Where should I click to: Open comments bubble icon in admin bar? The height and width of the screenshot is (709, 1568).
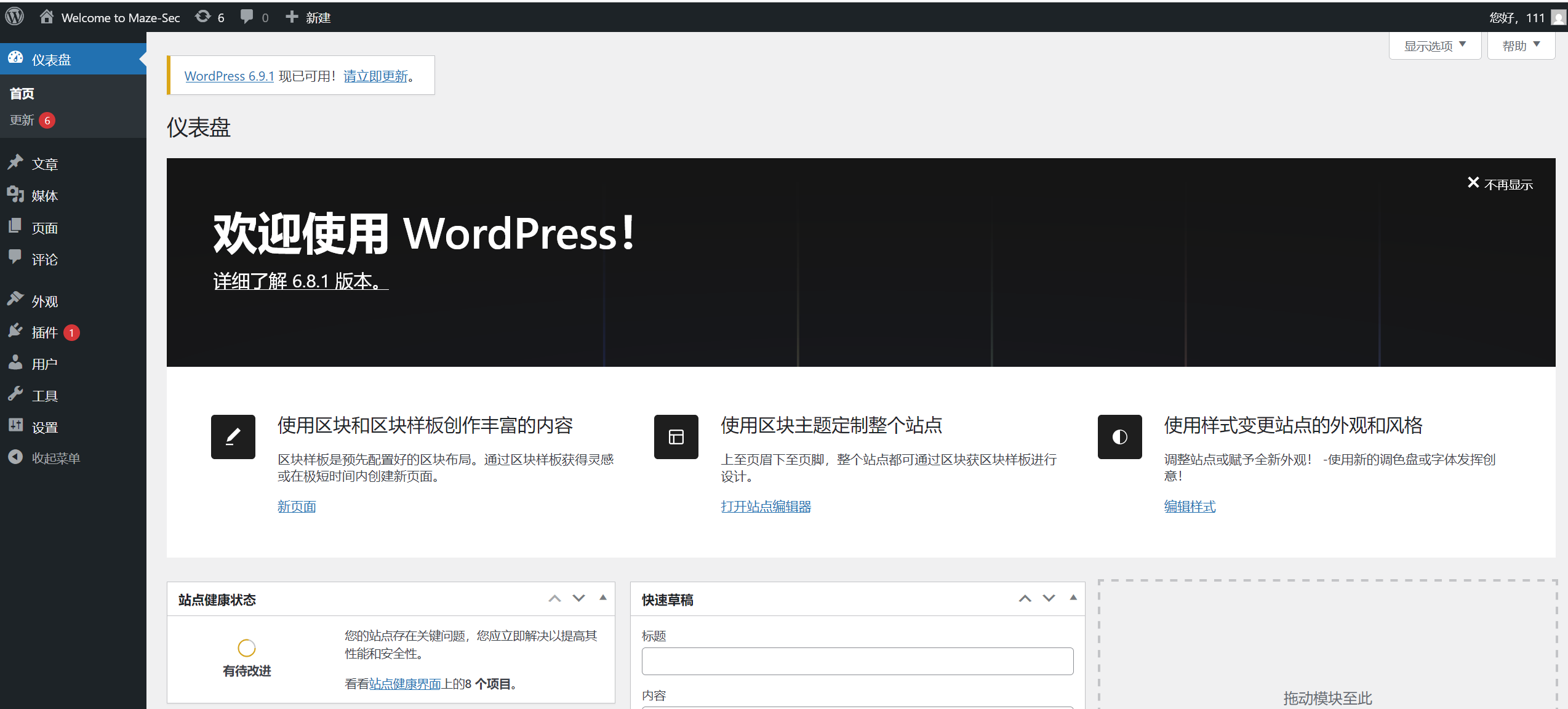[x=247, y=17]
